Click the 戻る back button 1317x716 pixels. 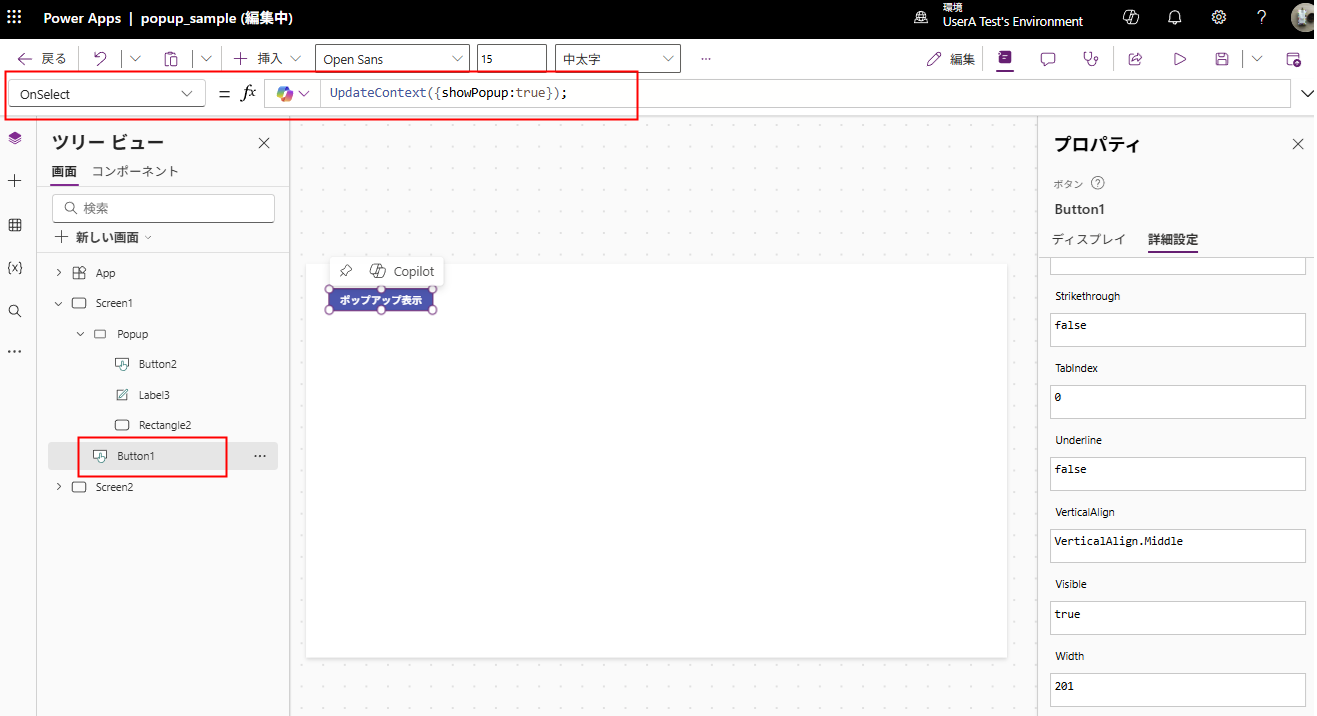pyautogui.click(x=42, y=59)
